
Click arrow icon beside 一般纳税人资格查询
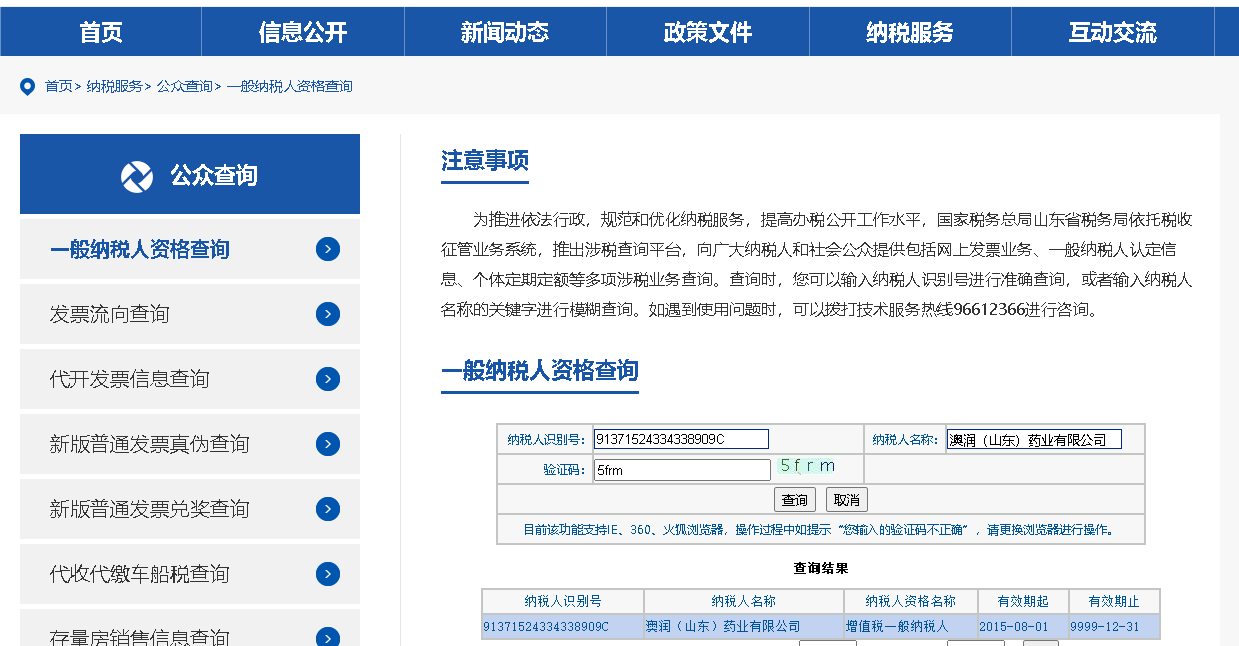pyautogui.click(x=328, y=249)
